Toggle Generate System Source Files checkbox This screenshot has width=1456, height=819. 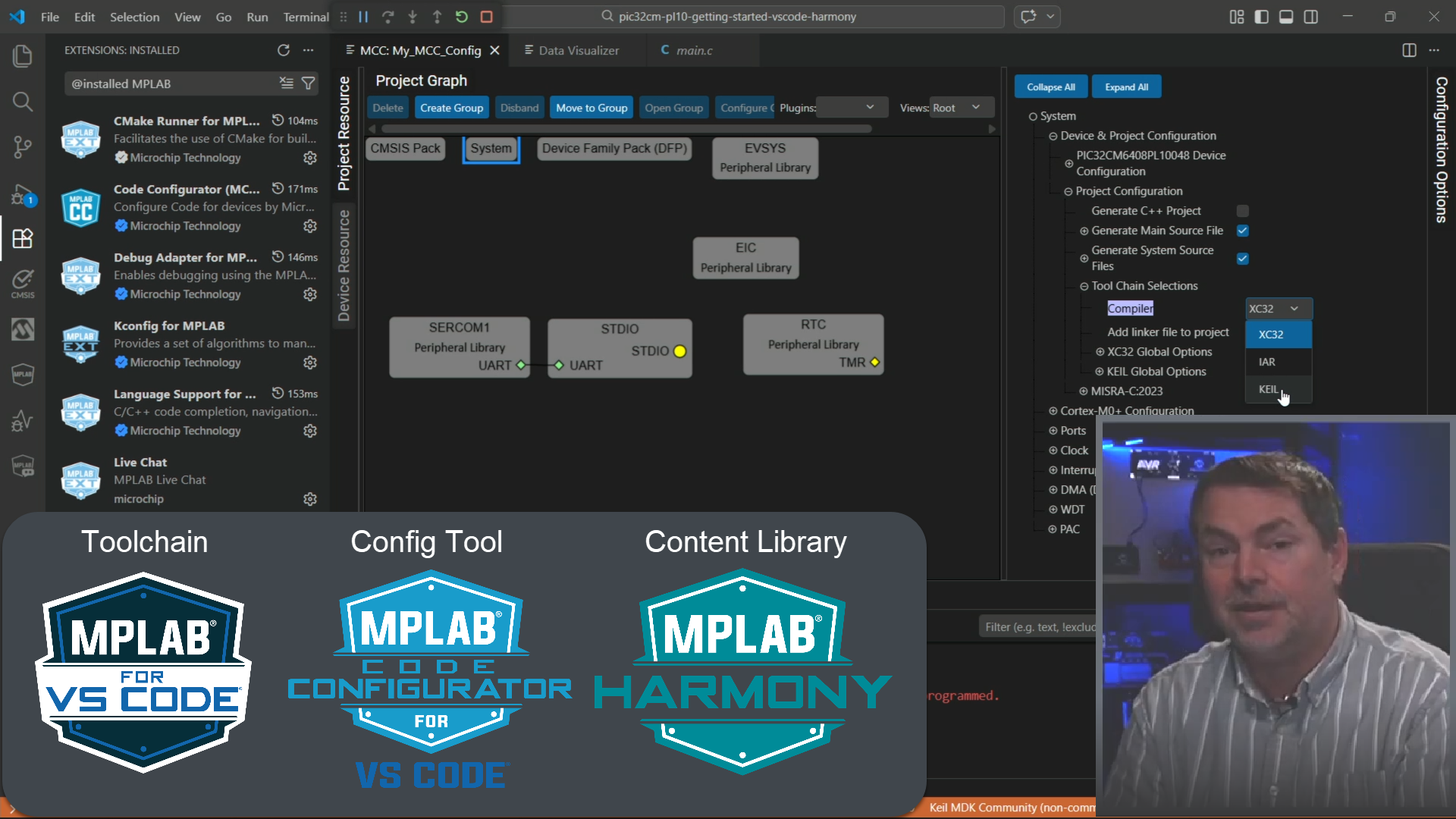1242,259
